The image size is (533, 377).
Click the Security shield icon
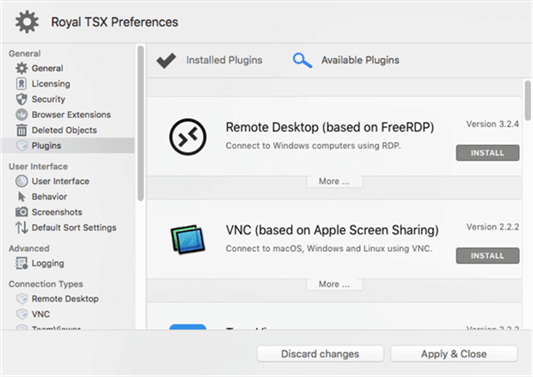(x=21, y=99)
